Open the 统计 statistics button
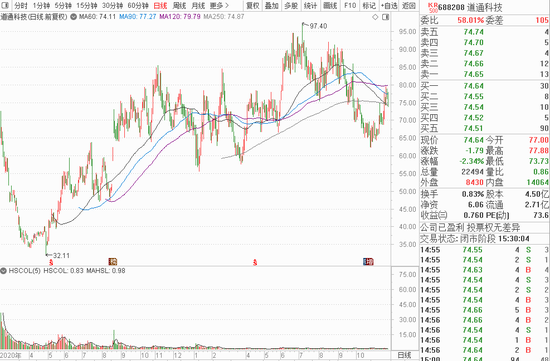The height and width of the screenshot is (361, 550). click(x=310, y=6)
